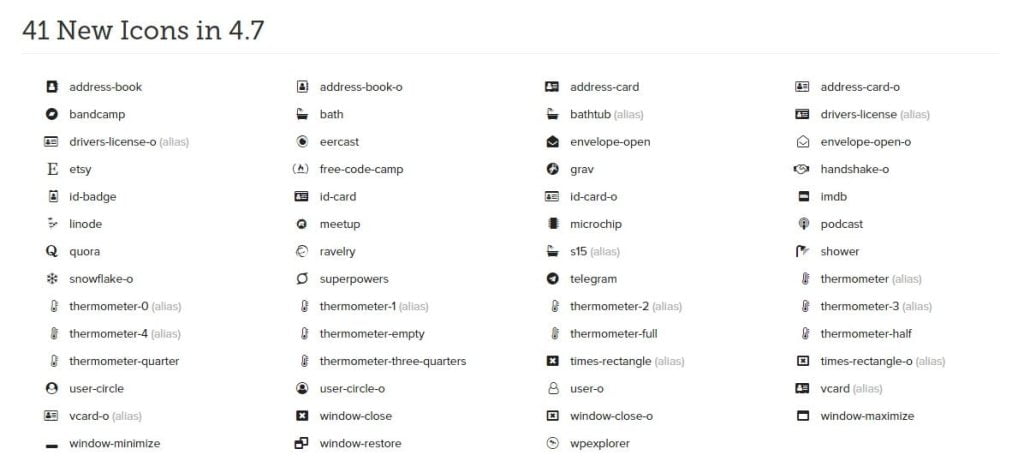Choose the podcast icon
The image size is (1024, 473).
pyautogui.click(x=802, y=224)
